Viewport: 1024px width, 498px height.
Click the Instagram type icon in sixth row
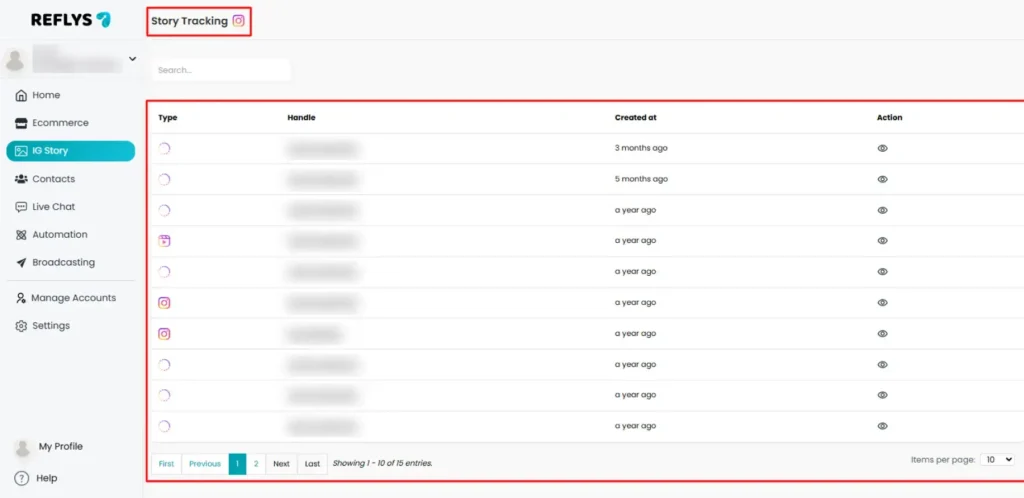coord(164,303)
